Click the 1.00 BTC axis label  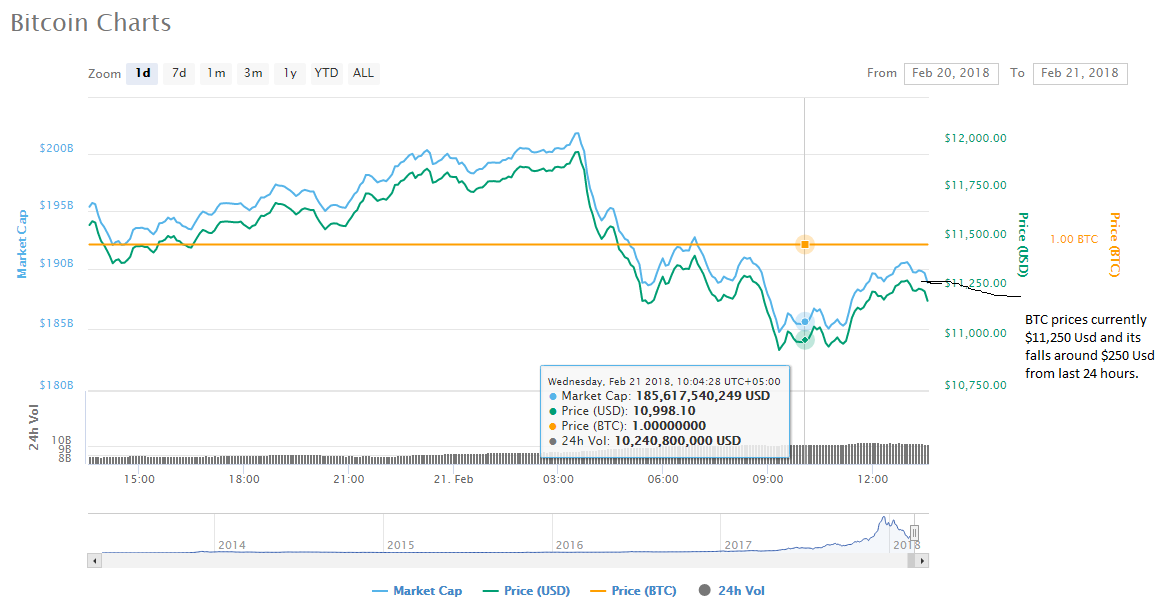coord(1074,240)
